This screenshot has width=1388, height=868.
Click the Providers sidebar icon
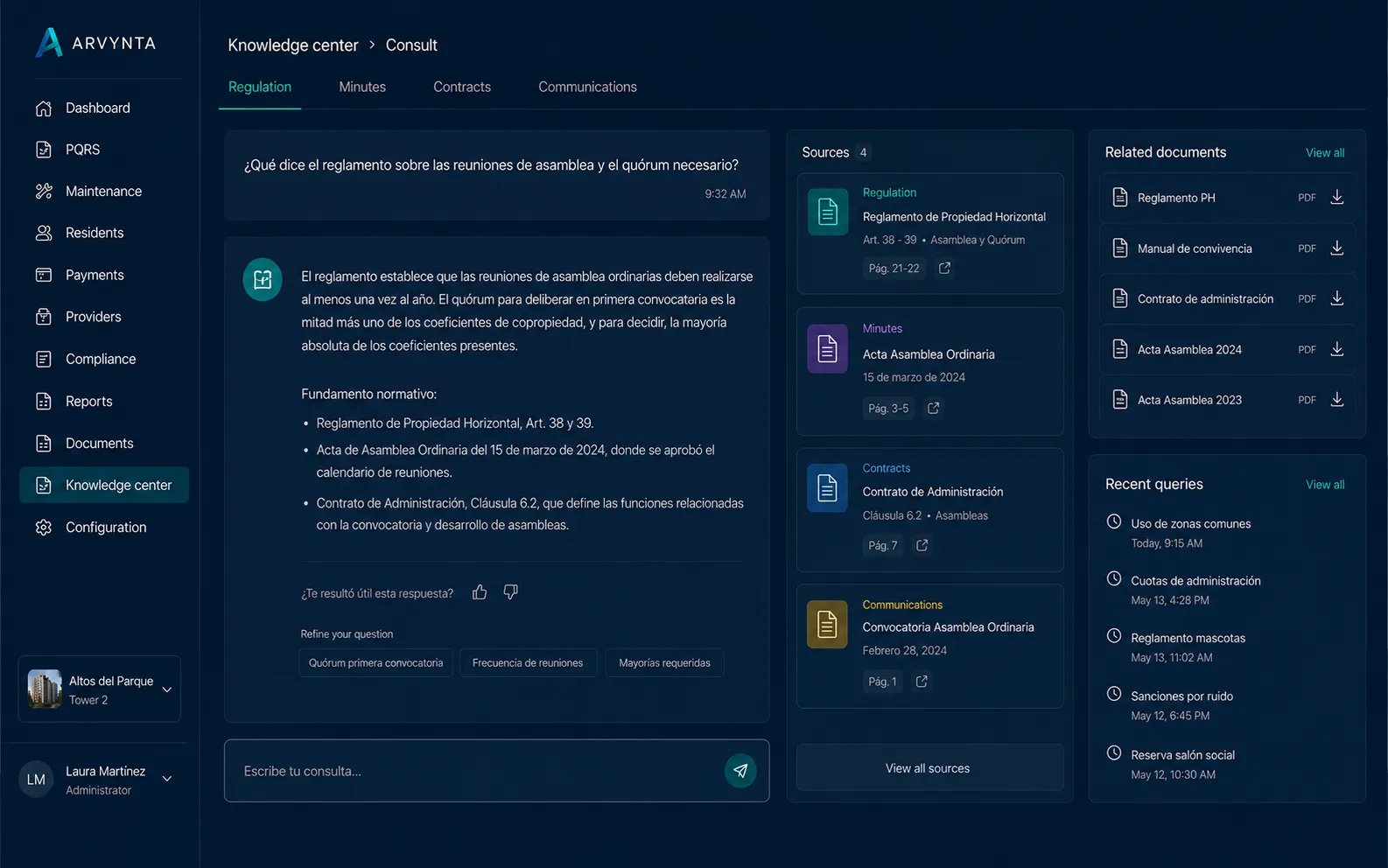[x=44, y=317]
